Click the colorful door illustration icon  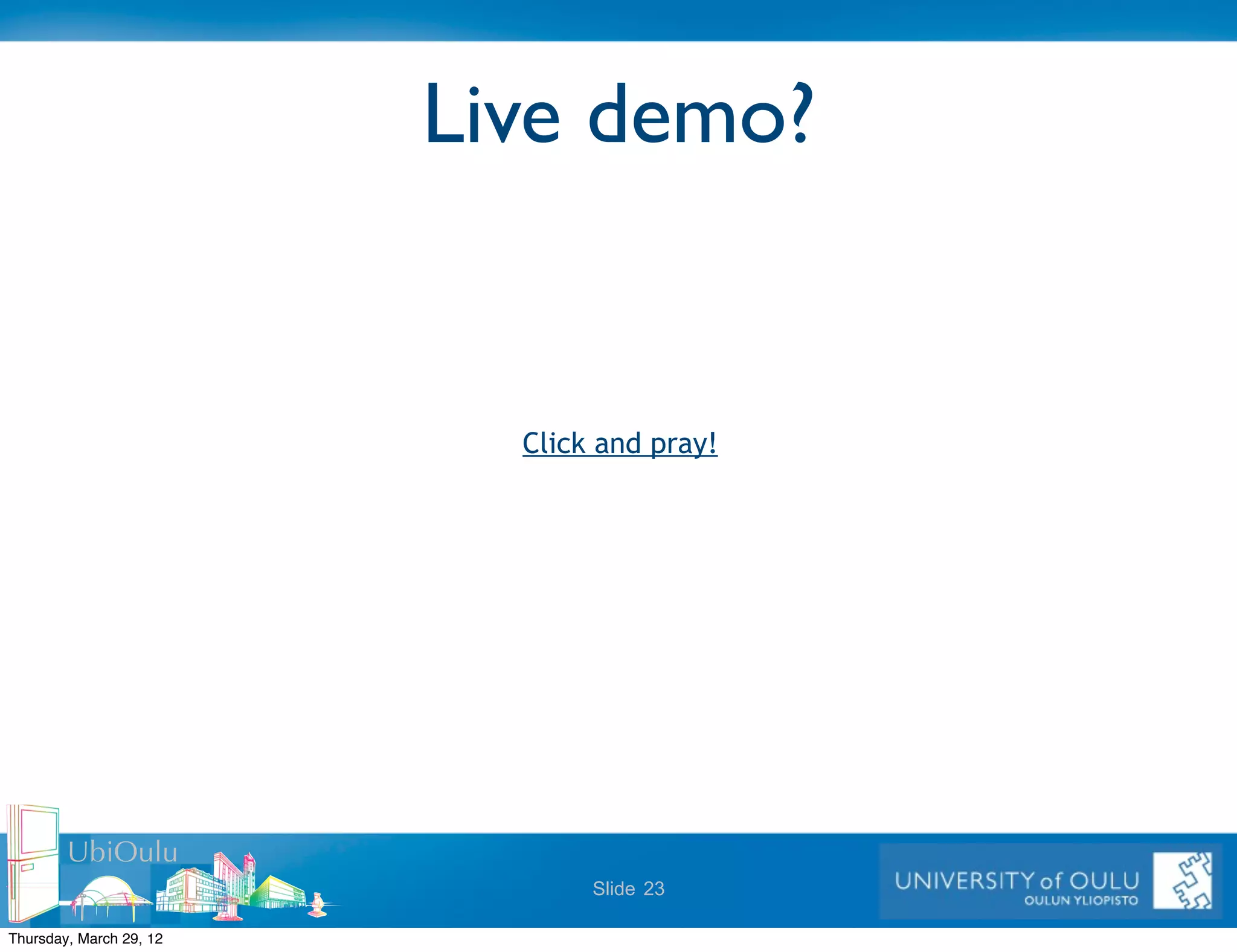pyautogui.click(x=33, y=863)
